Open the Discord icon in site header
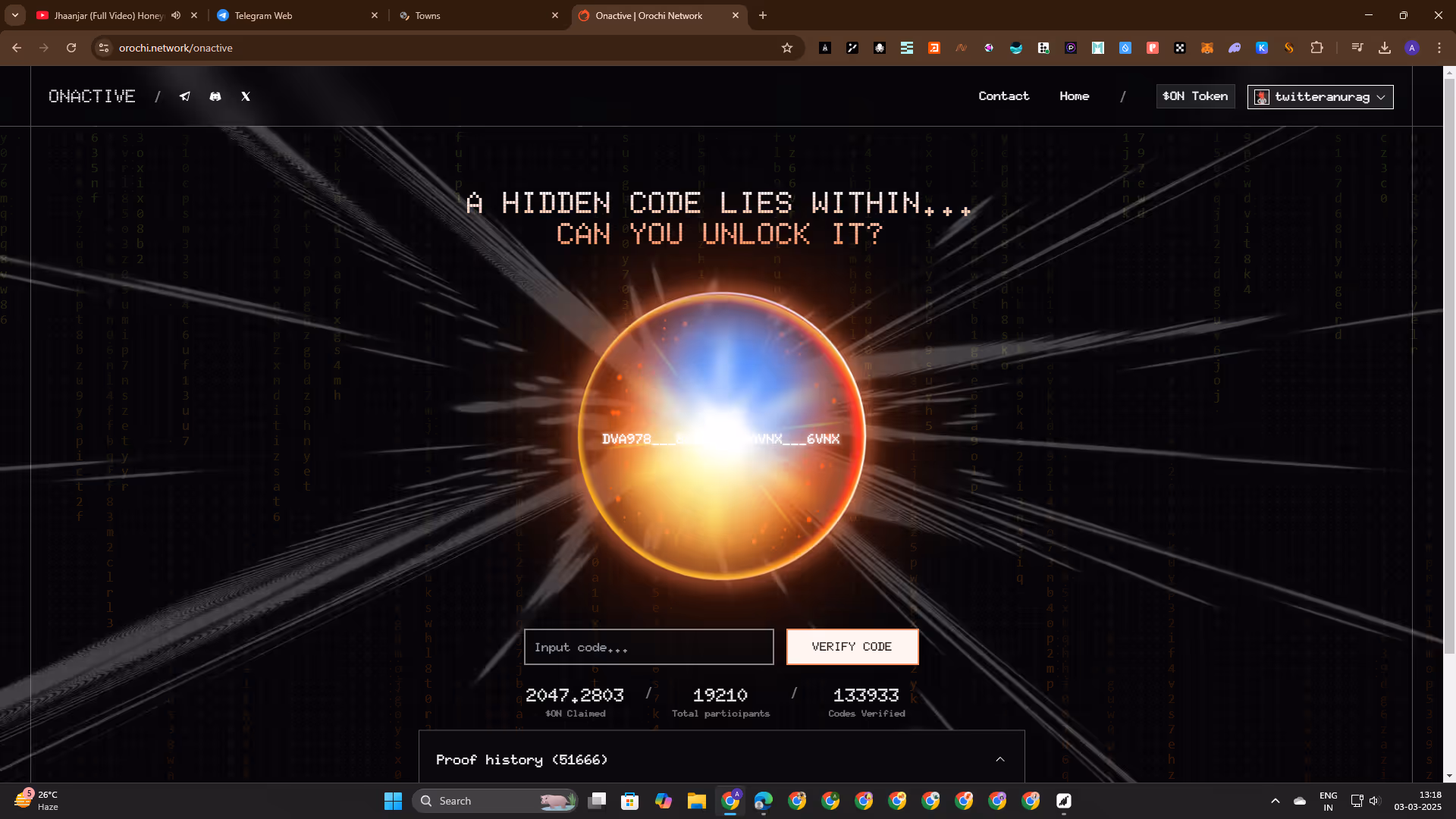 [x=215, y=96]
